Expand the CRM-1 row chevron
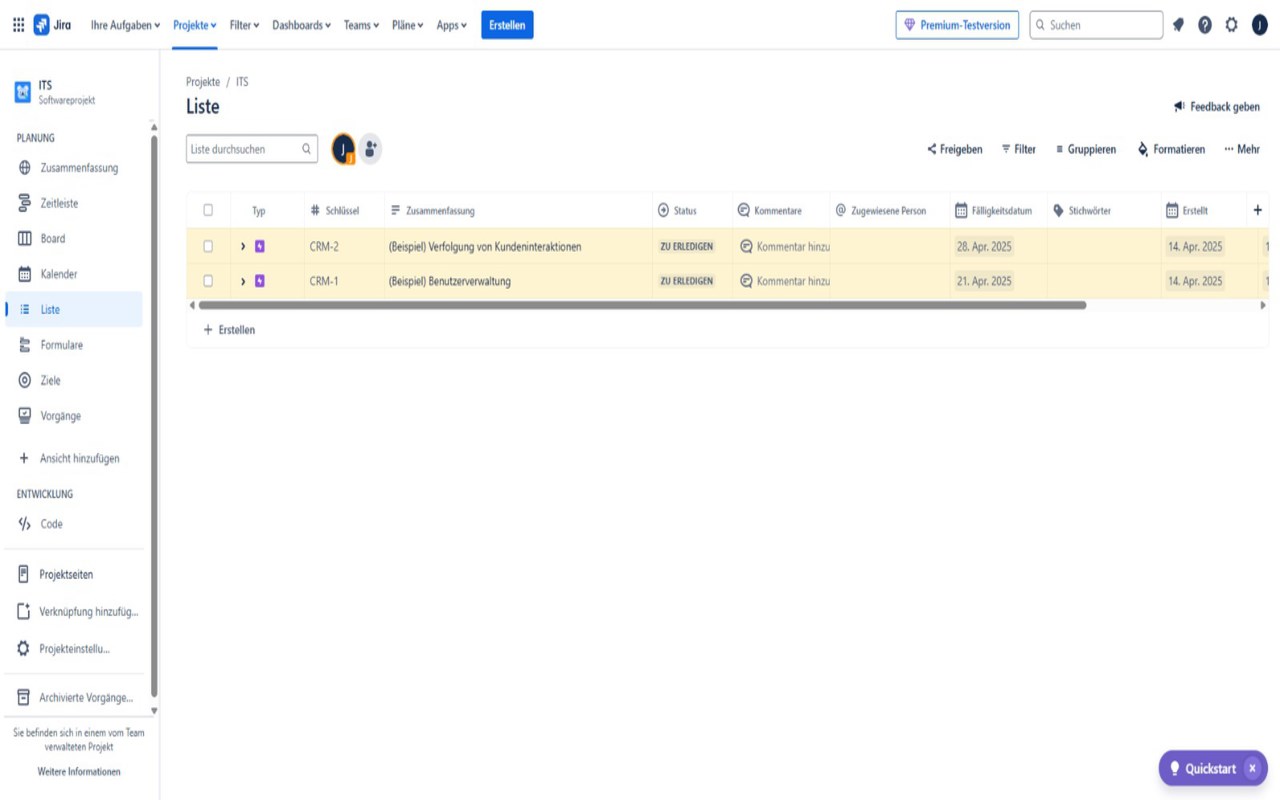This screenshot has width=1280, height=800. tap(243, 281)
